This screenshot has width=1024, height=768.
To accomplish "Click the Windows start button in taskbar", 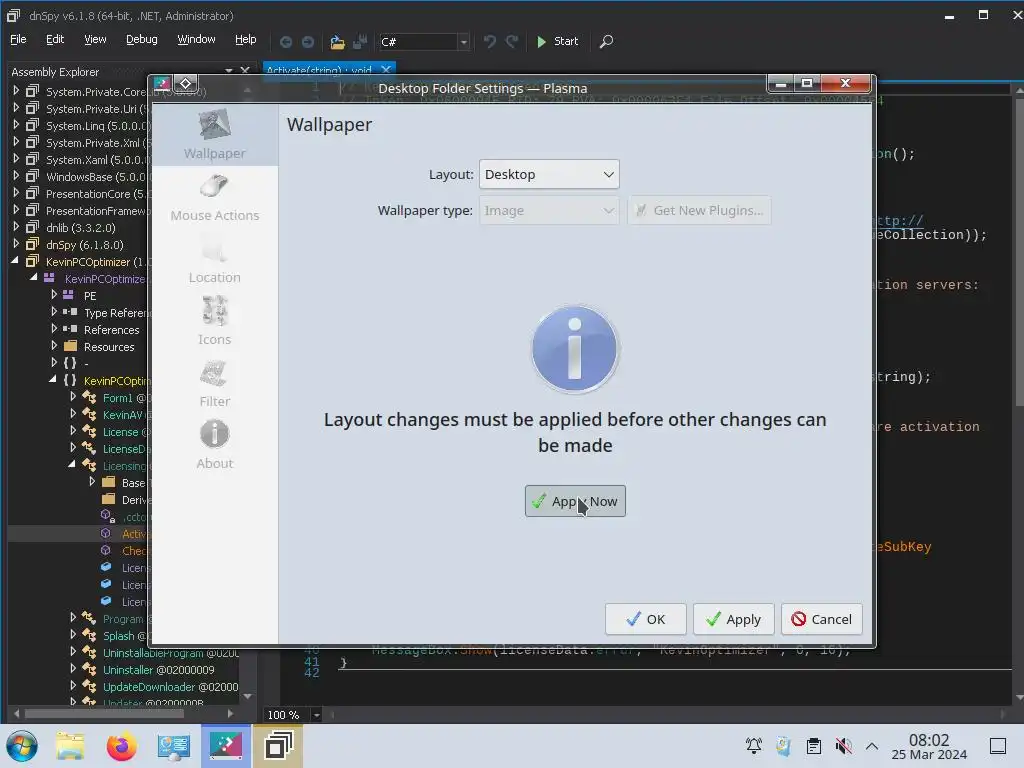I will click(22, 746).
